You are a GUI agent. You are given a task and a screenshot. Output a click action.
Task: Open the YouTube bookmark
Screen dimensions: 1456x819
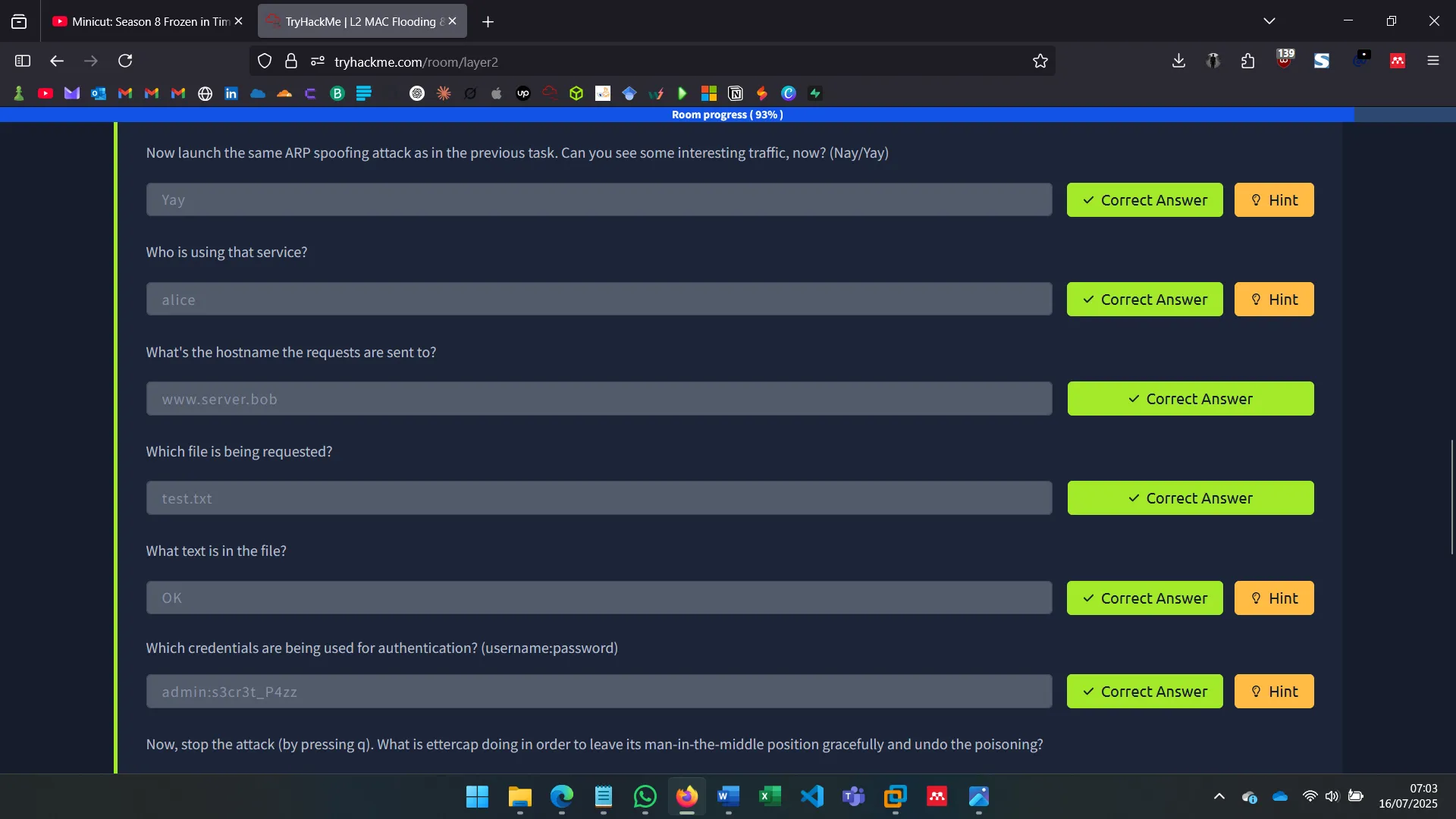click(45, 93)
